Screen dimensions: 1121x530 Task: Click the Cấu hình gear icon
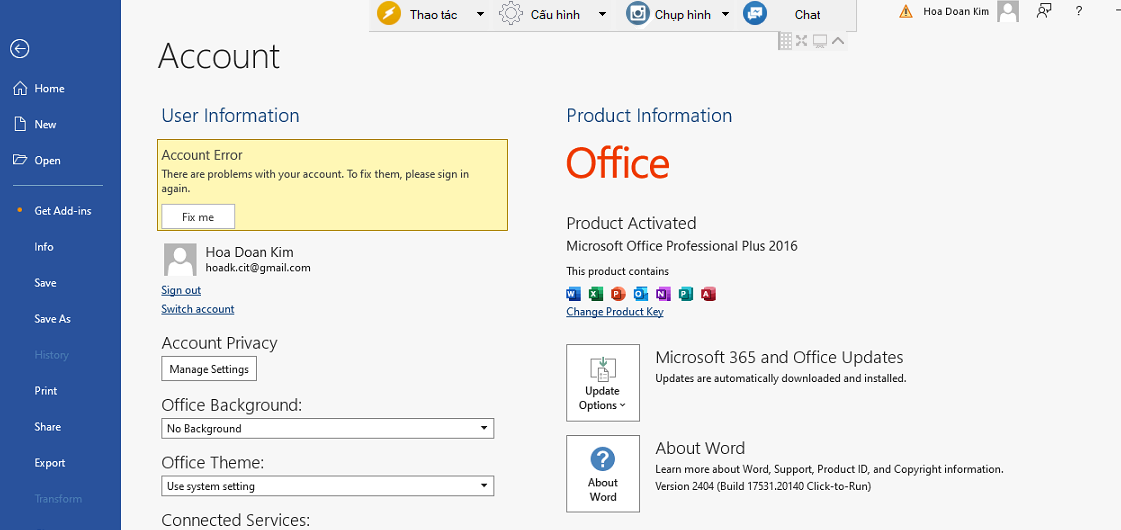[510, 14]
